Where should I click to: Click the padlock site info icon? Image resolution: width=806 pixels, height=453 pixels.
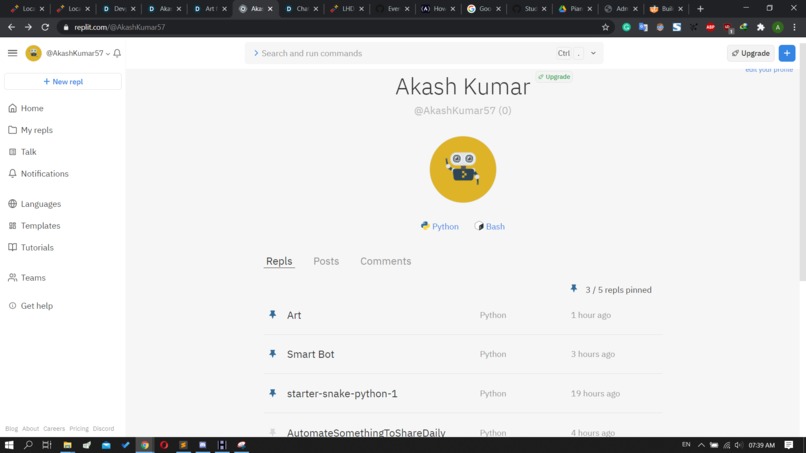tap(66, 27)
